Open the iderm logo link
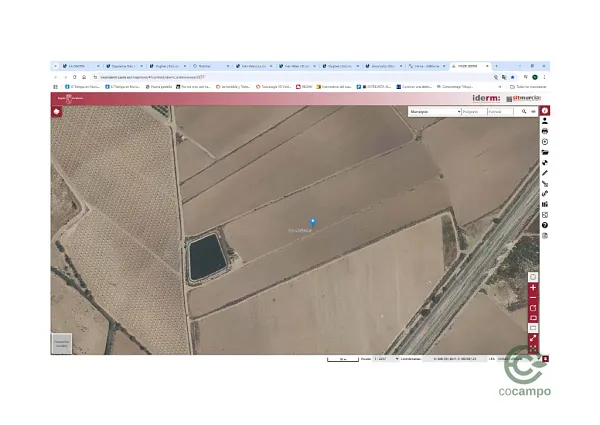Screen dimensions: 600x425 point(486,98)
